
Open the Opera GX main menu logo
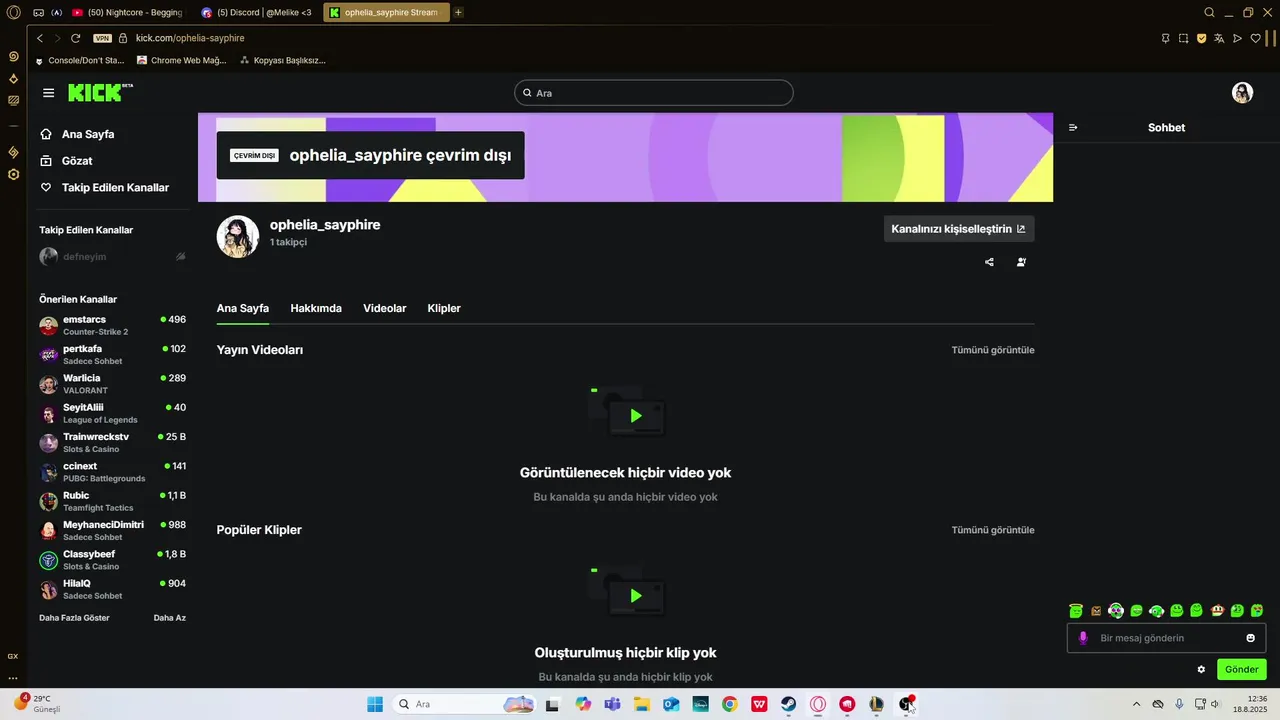pos(13,13)
